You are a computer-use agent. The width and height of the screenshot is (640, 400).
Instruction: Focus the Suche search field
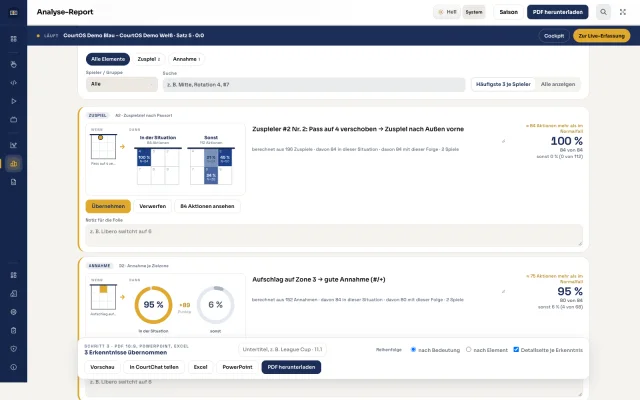[314, 84]
